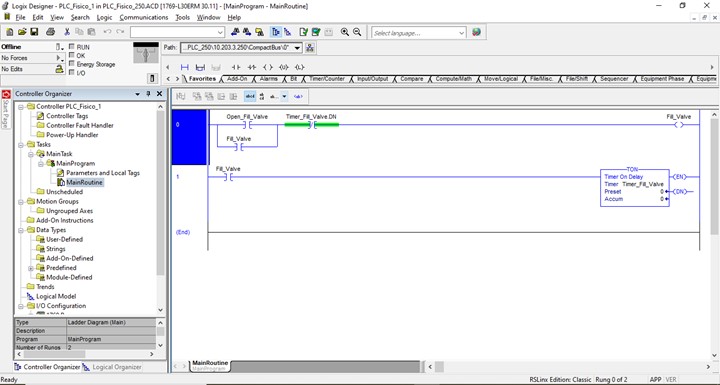Collapse the Motion Groups node
This screenshot has width=720, height=385.
click(21, 201)
